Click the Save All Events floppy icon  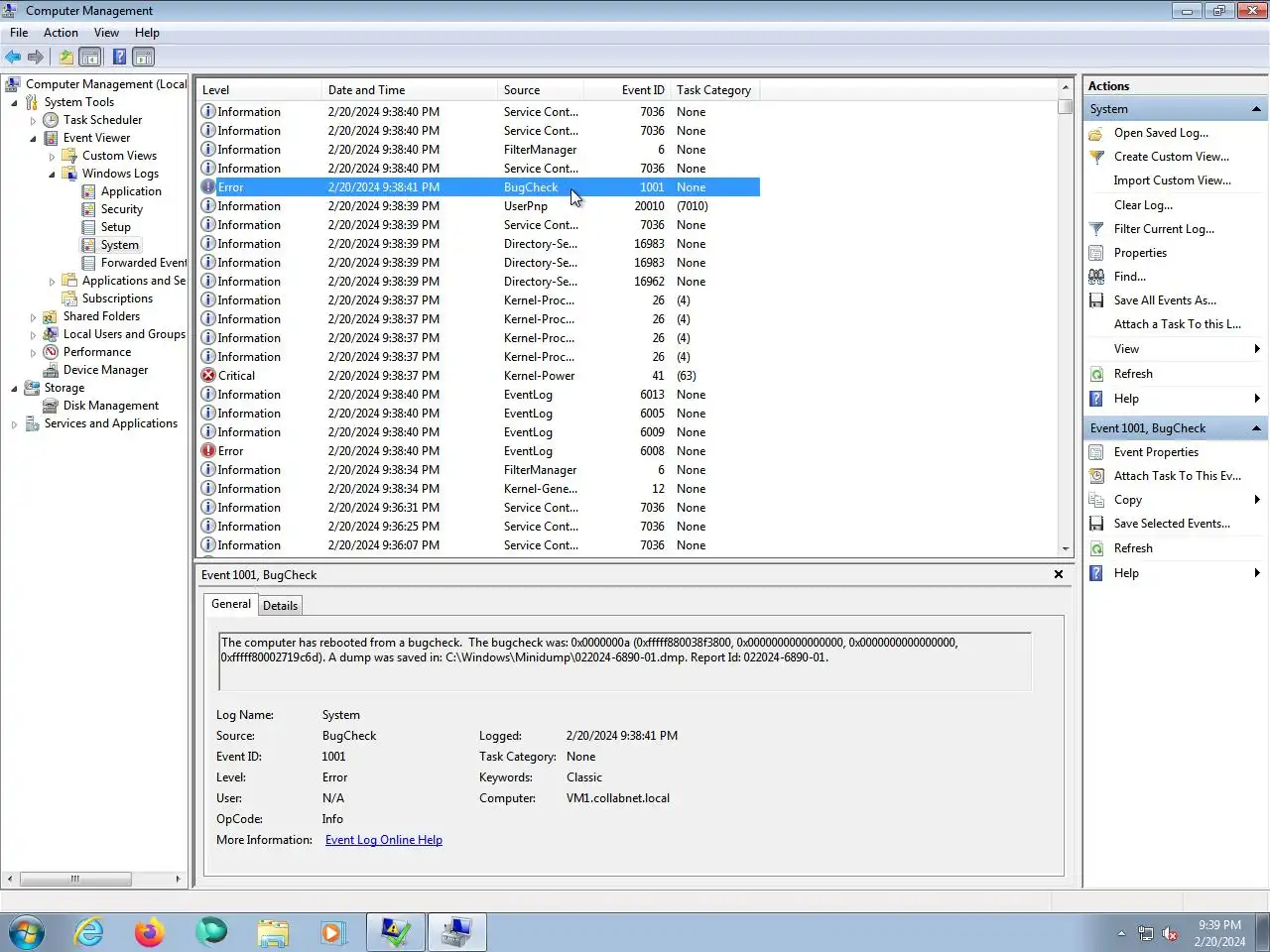[x=1096, y=300]
